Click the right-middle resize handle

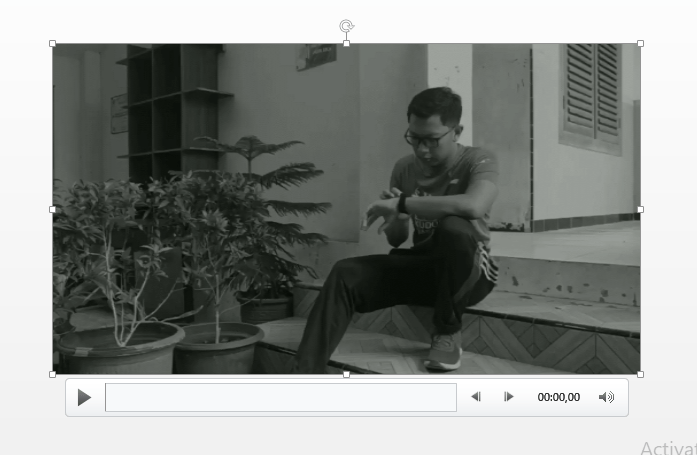pos(641,209)
